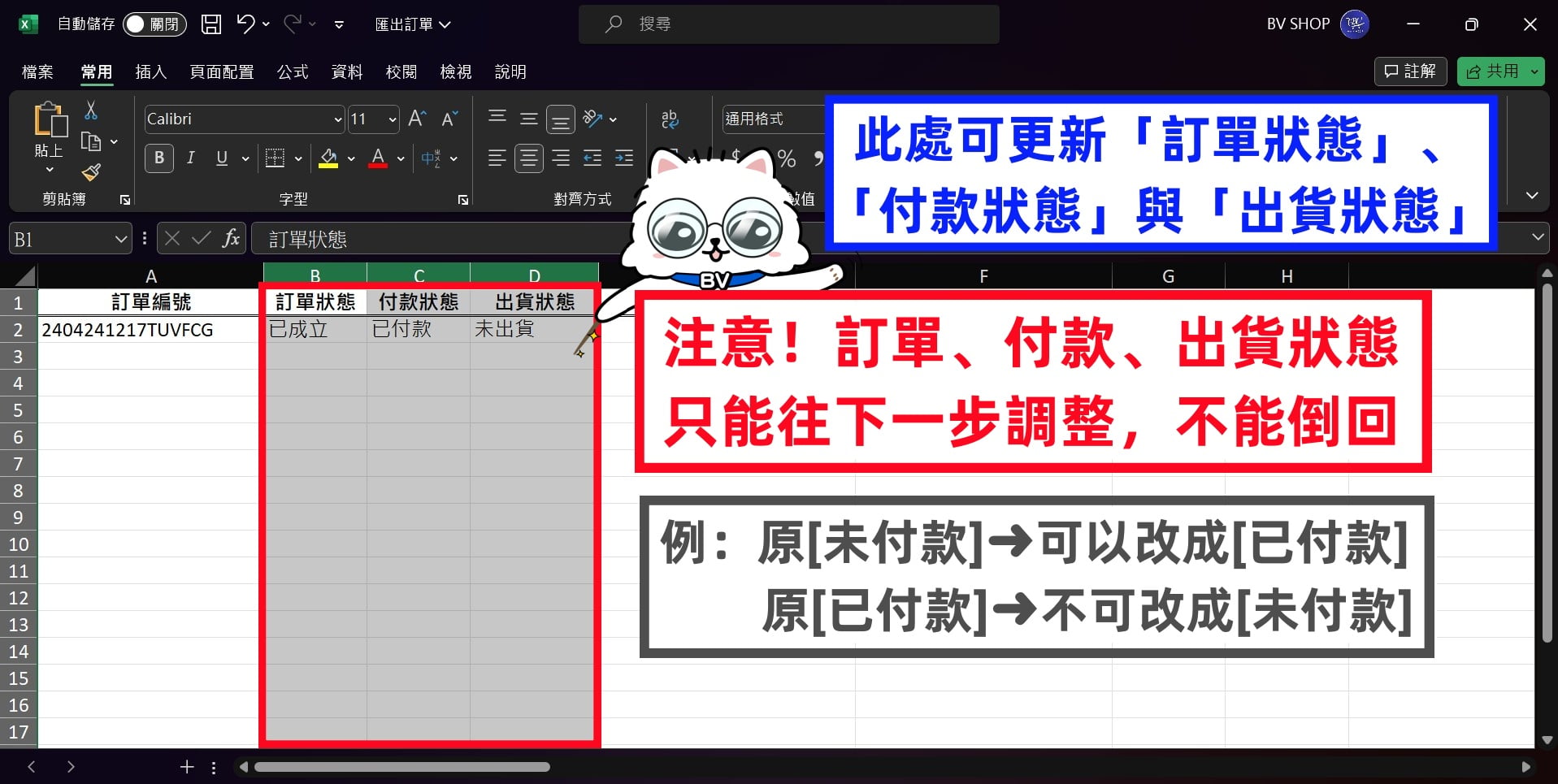Click the Redo arrow icon

(293, 24)
